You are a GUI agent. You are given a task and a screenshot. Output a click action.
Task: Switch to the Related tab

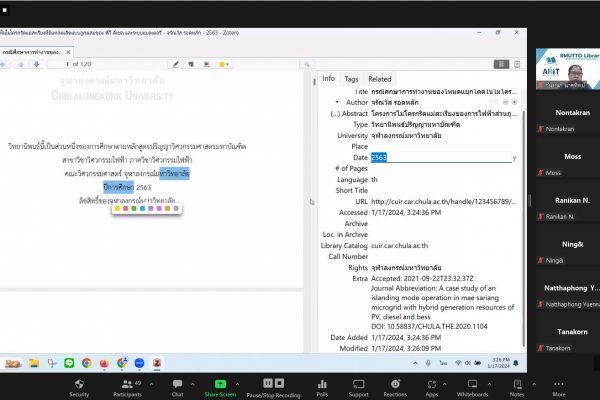[x=380, y=79]
